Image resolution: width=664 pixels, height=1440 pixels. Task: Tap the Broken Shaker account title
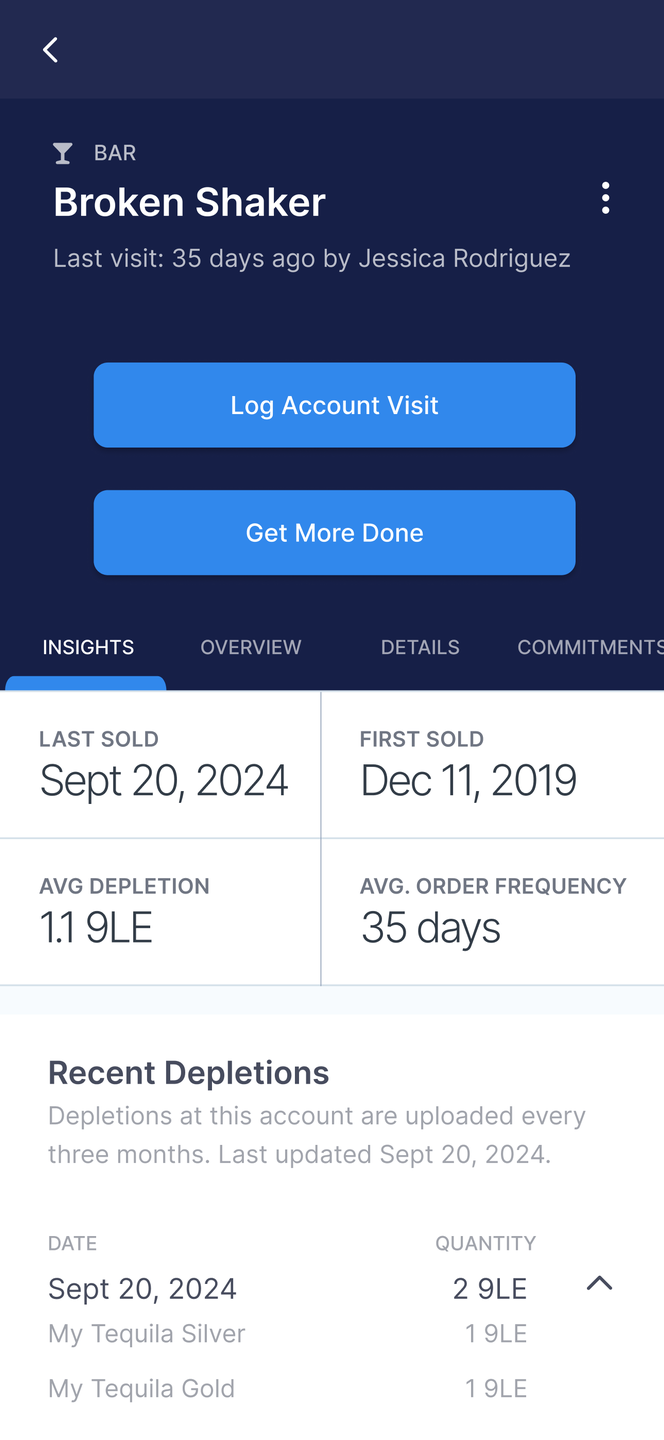[190, 203]
